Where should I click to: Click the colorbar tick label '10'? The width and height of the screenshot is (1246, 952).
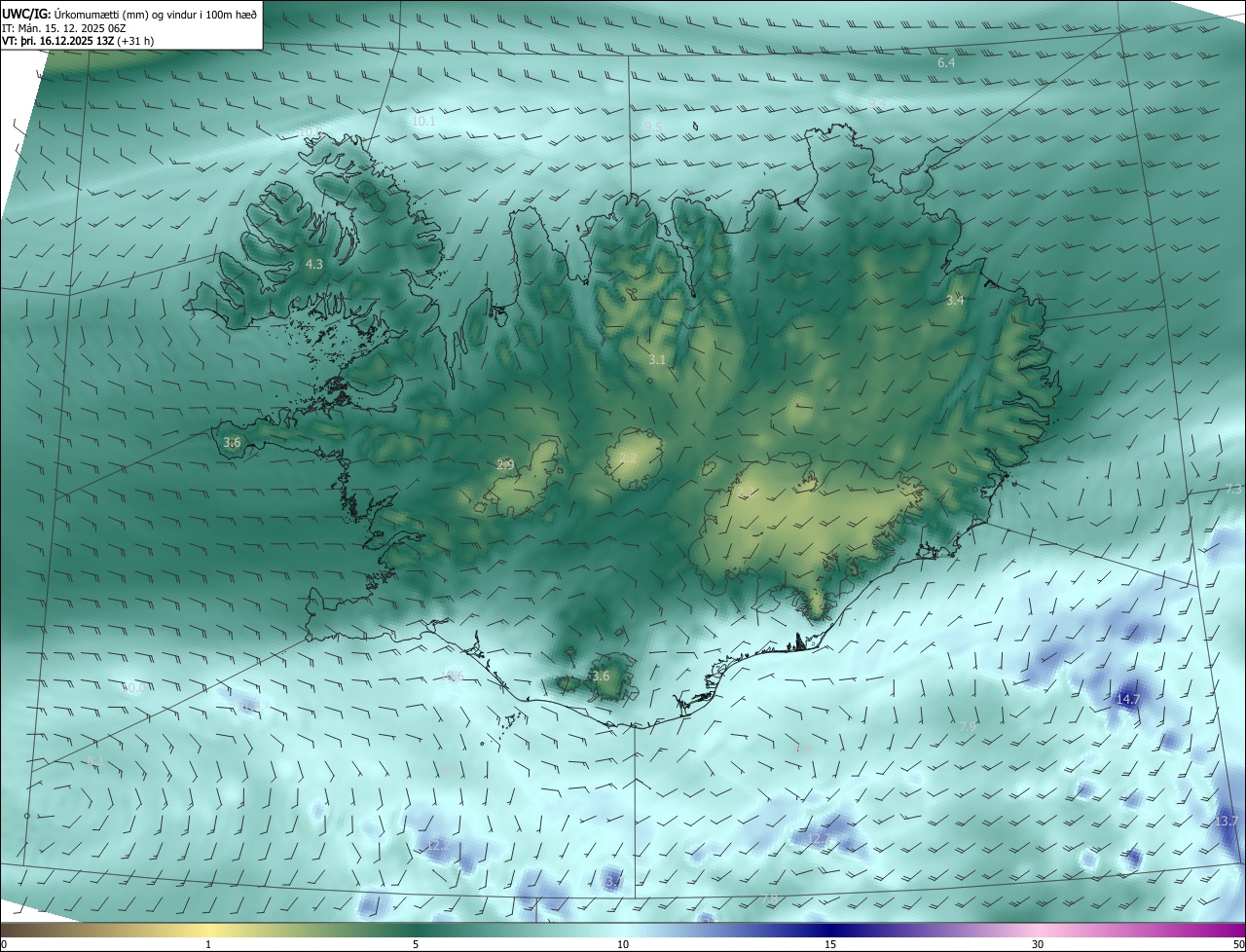[x=623, y=944]
